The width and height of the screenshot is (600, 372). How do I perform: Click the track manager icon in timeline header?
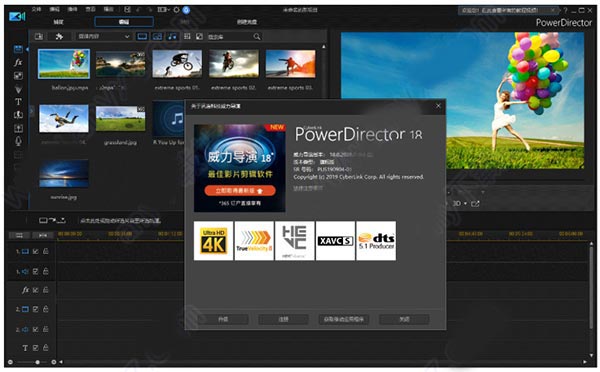[x=19, y=235]
